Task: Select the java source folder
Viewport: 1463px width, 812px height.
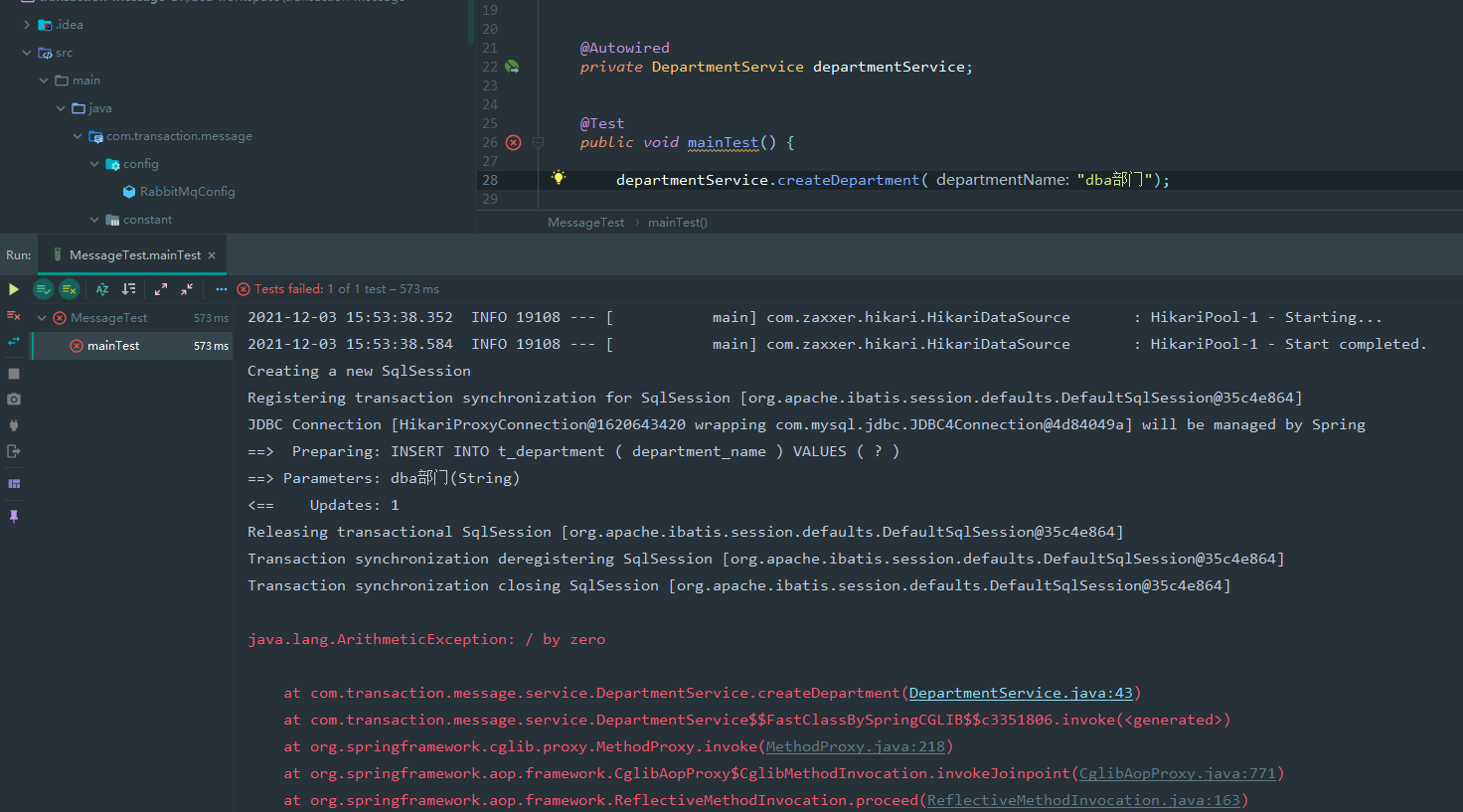Action: (x=99, y=108)
